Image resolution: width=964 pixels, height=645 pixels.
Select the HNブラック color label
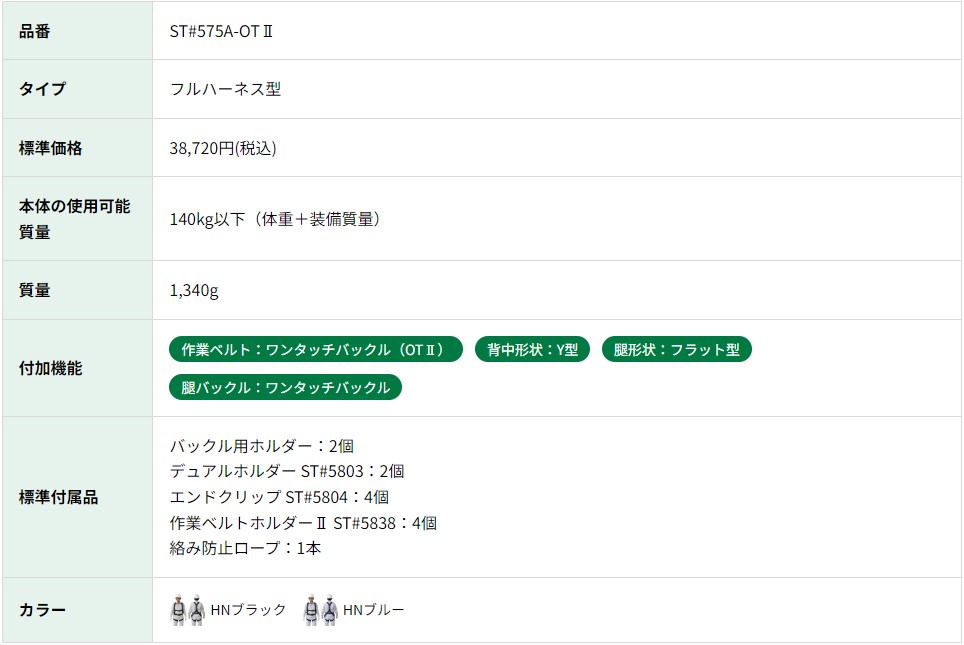[x=248, y=610]
